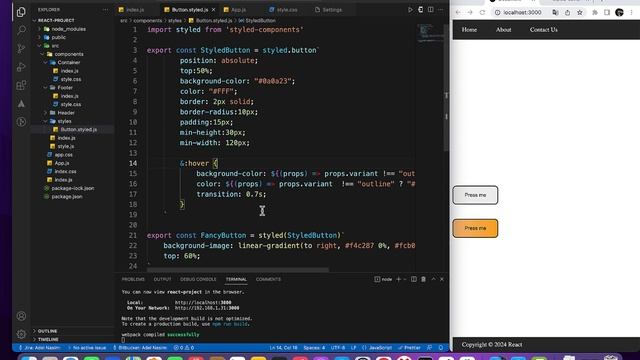The height and width of the screenshot is (360, 640).
Task: Go back in the browser
Action: [x=458, y=13]
